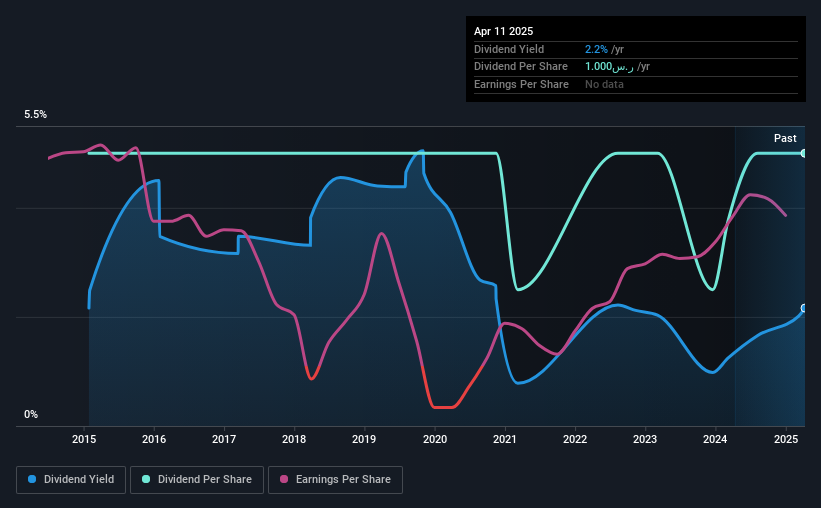Click the Apr 11 2025 tooltip date
The image size is (821, 508).
503,31
